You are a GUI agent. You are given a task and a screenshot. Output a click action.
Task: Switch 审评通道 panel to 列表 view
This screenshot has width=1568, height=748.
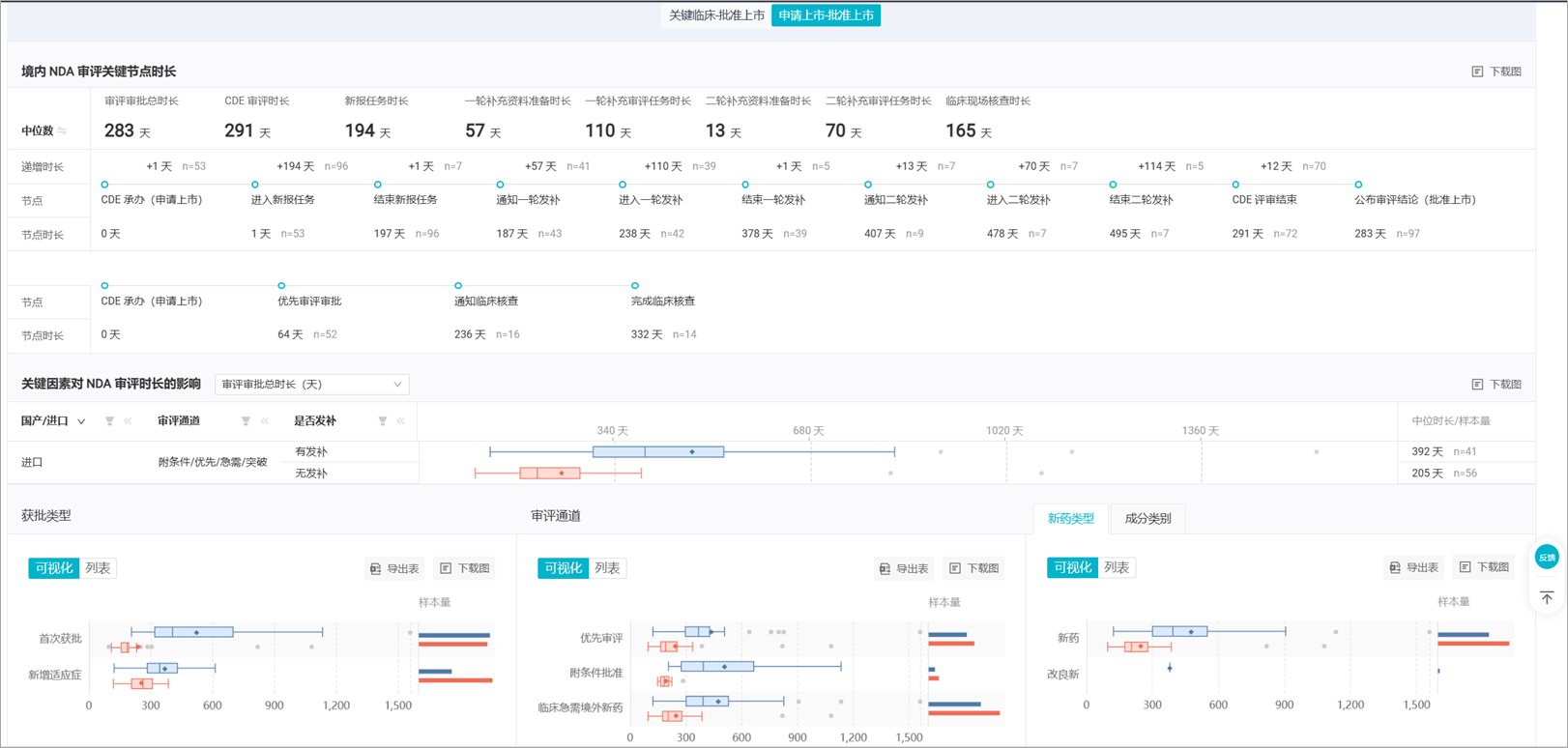pos(607,568)
